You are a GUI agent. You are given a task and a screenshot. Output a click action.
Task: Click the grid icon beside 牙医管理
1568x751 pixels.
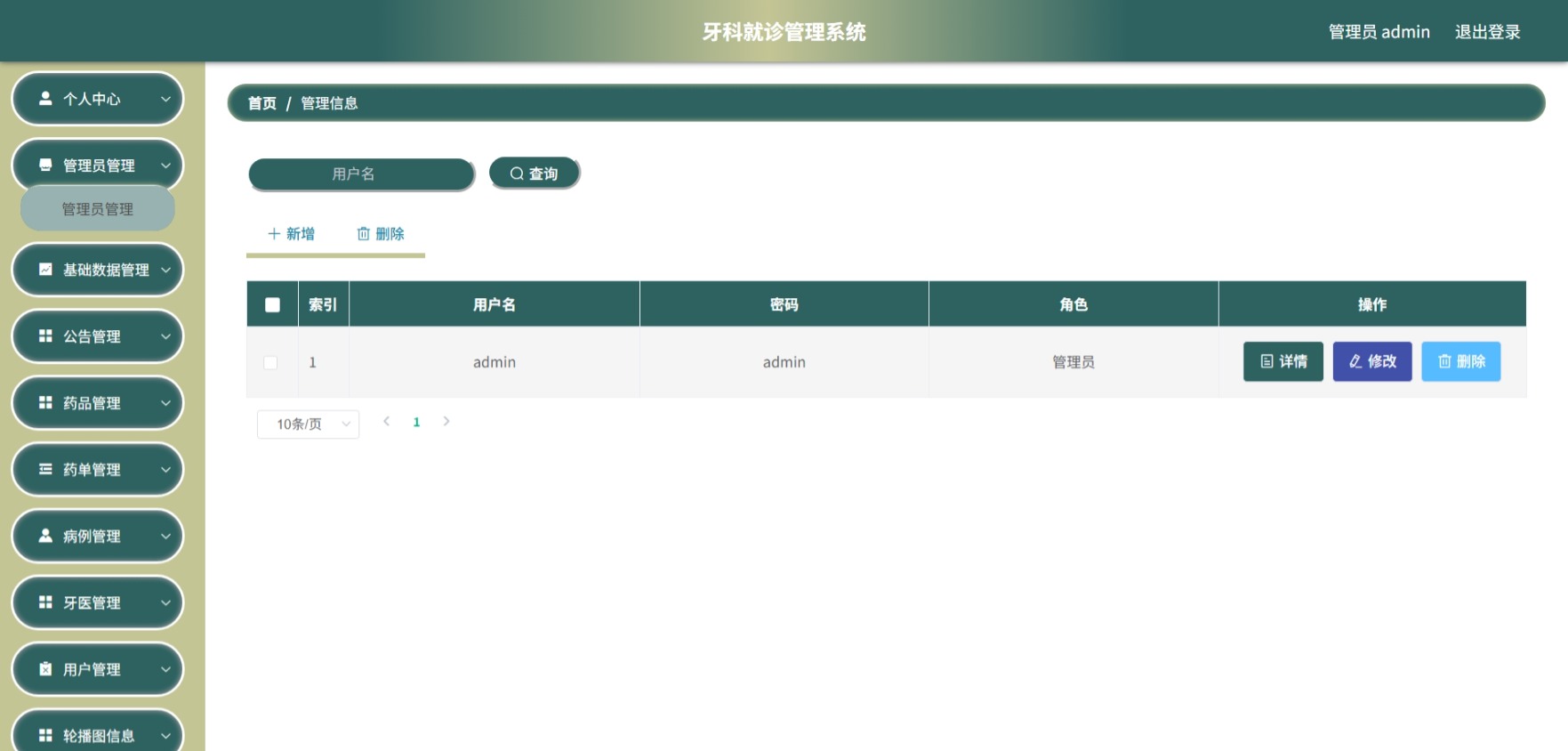(45, 603)
